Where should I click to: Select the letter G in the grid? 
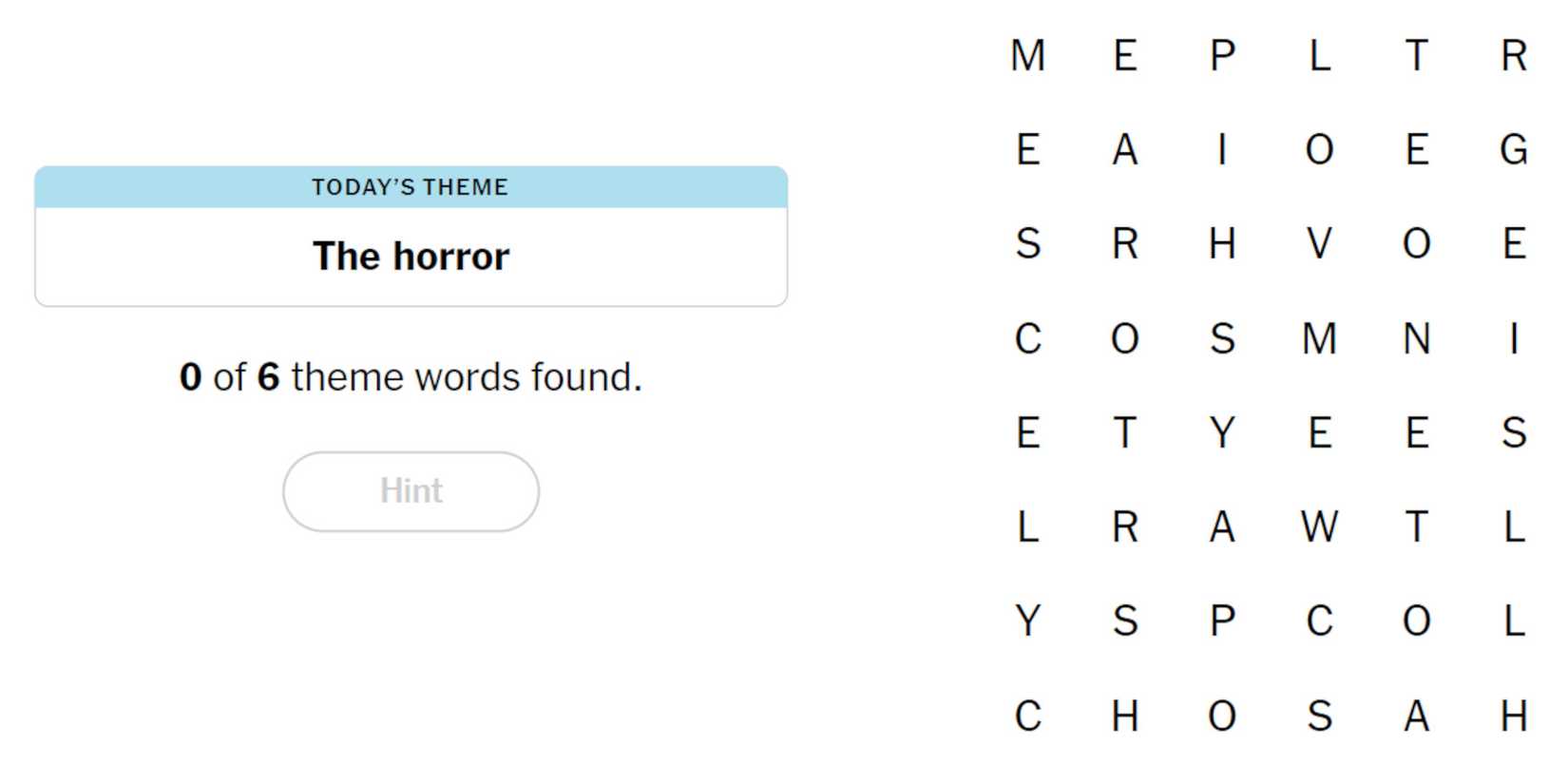pyautogui.click(x=1513, y=150)
